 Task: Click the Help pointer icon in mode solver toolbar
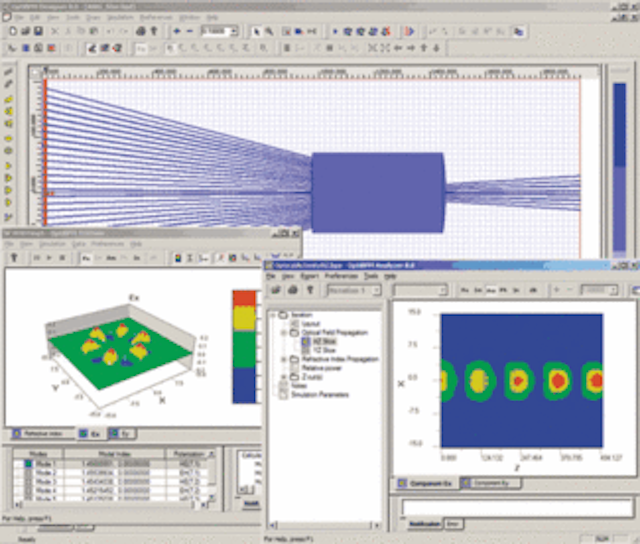tap(14, 258)
